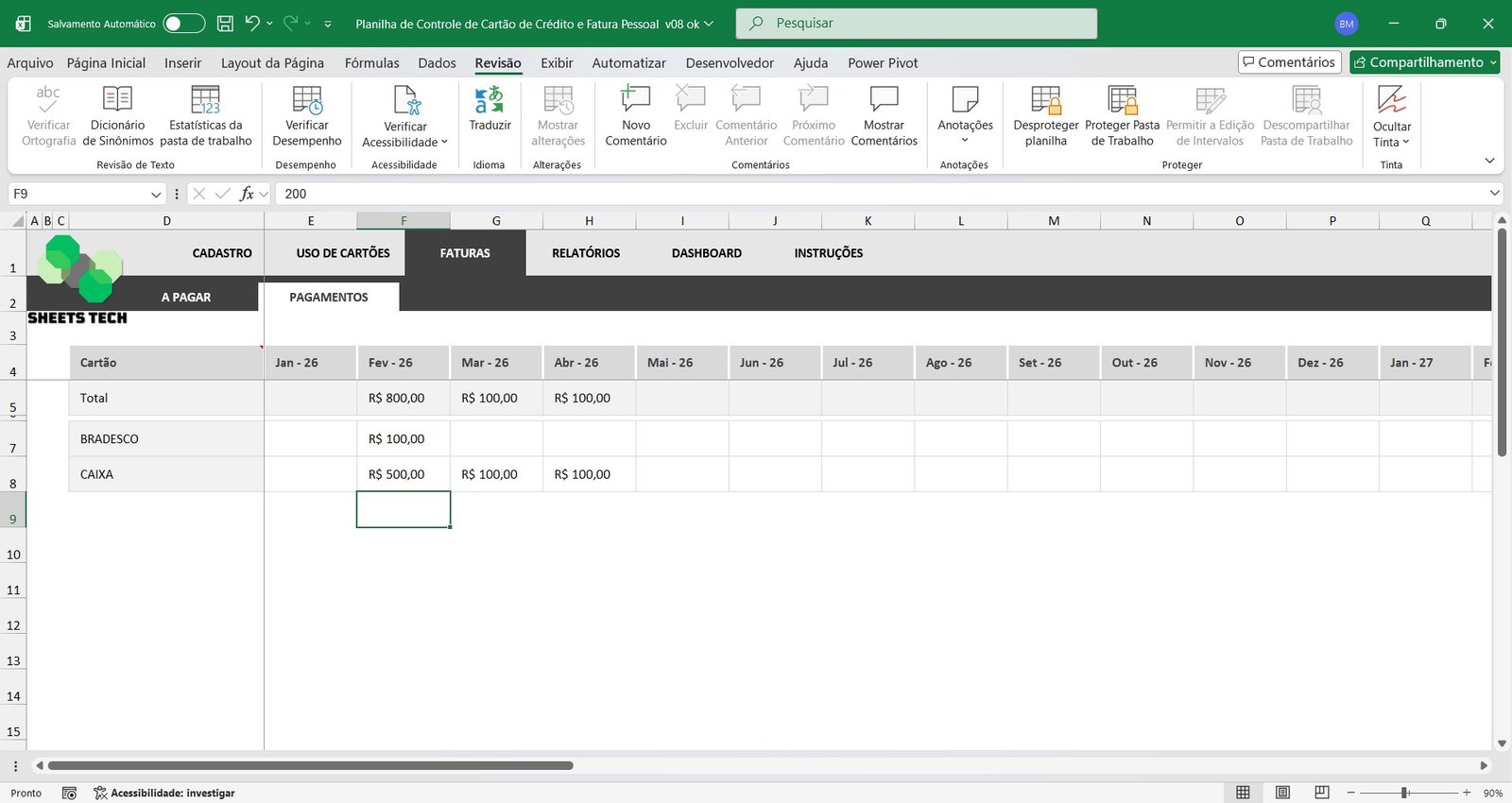Image resolution: width=1512 pixels, height=803 pixels.
Task: Click the Dicionário de Sinônimos icon
Action: tap(117, 100)
